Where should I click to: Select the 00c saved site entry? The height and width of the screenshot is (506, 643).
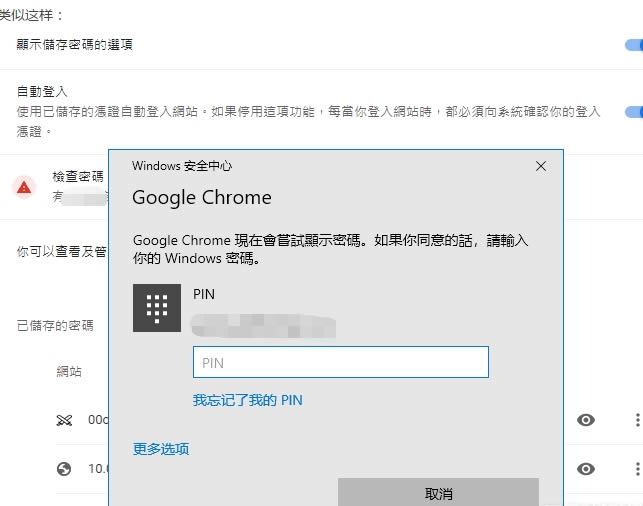[x=97, y=420]
